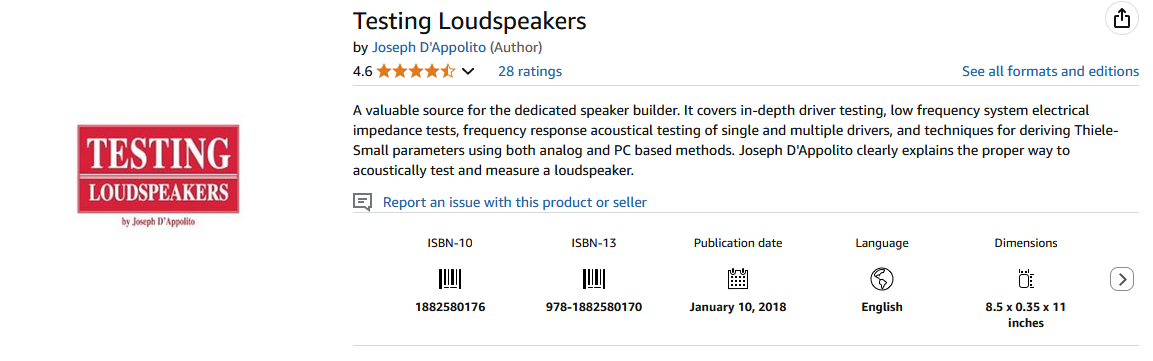Select the ISBN-10 number 1882580176
1153x361 pixels.
pyautogui.click(x=450, y=307)
